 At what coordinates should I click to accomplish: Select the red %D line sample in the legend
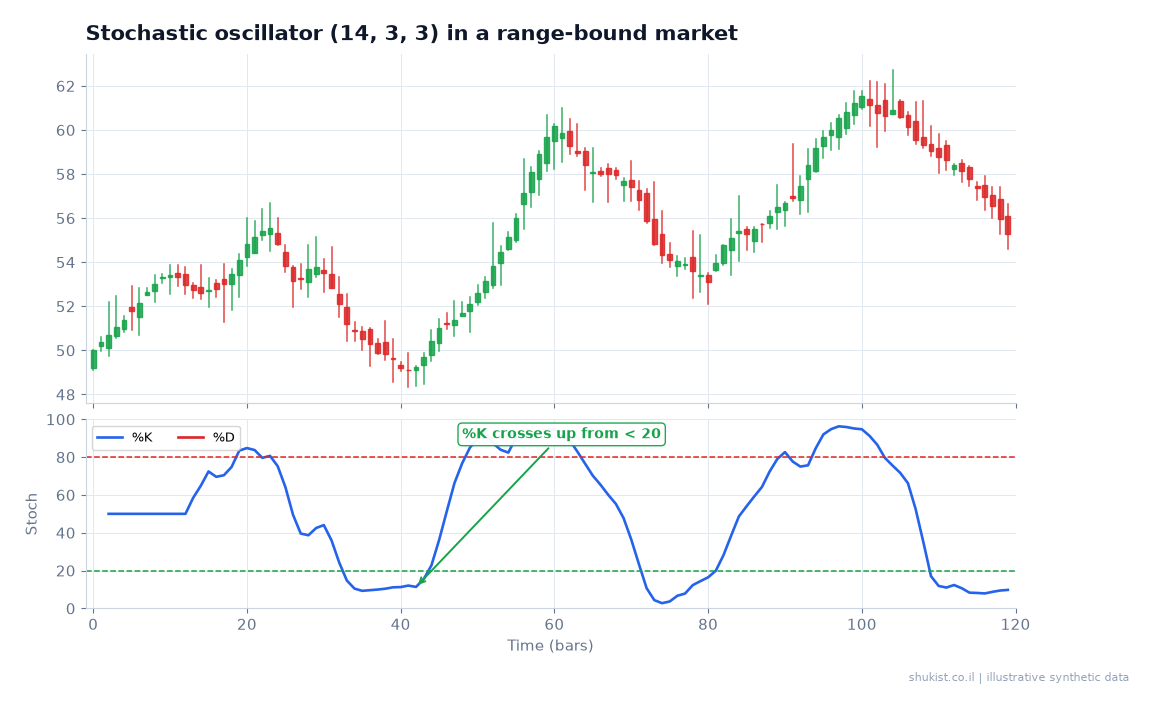pos(191,437)
